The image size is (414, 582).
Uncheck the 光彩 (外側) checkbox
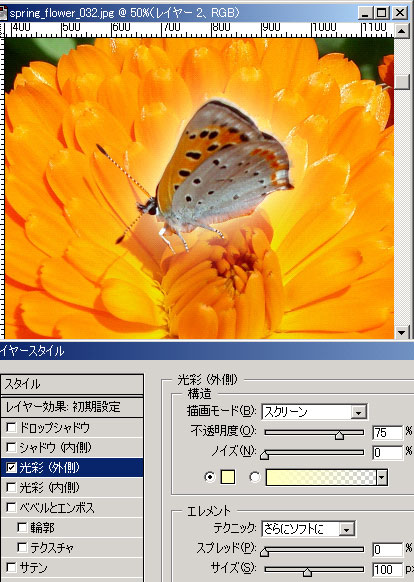tap(12, 468)
